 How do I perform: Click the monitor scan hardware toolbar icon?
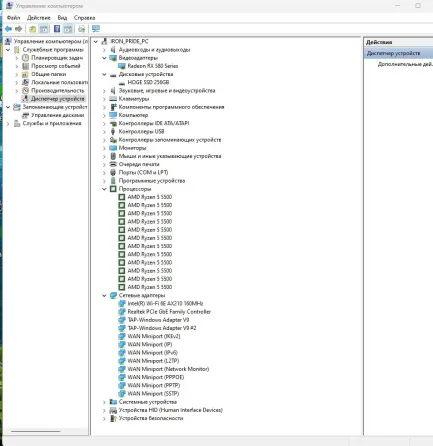pyautogui.click(x=96, y=29)
